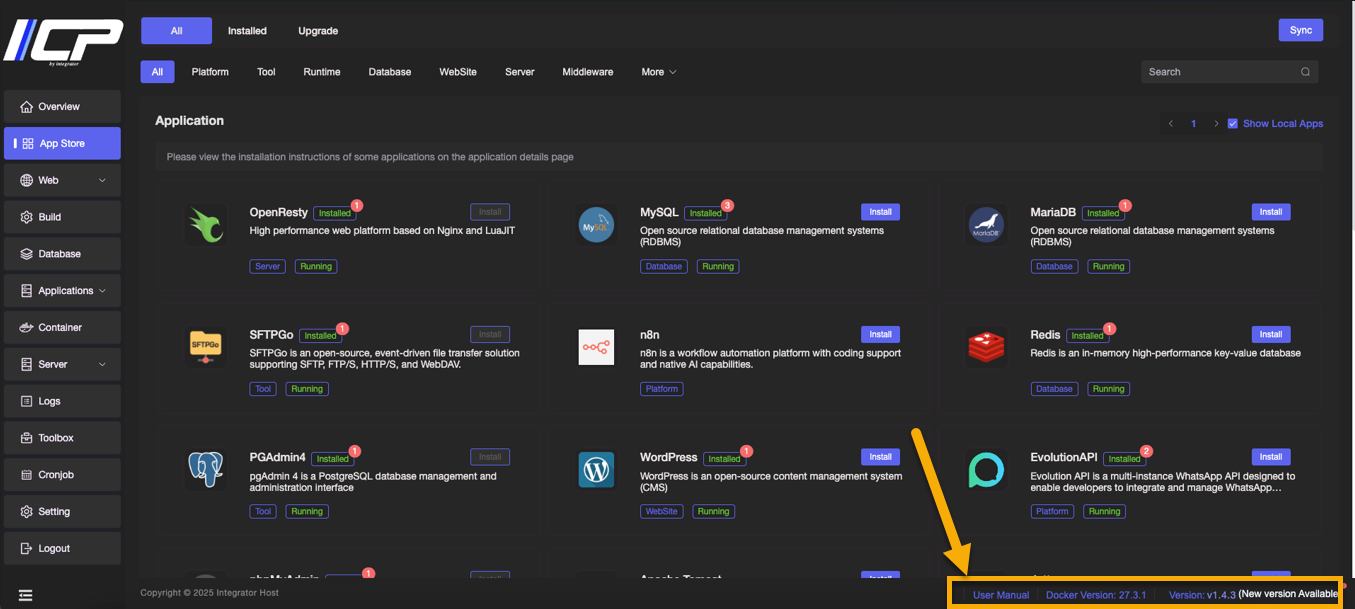Collapse sidebar with the hamburger icon
1355x609 pixels.
[26, 595]
